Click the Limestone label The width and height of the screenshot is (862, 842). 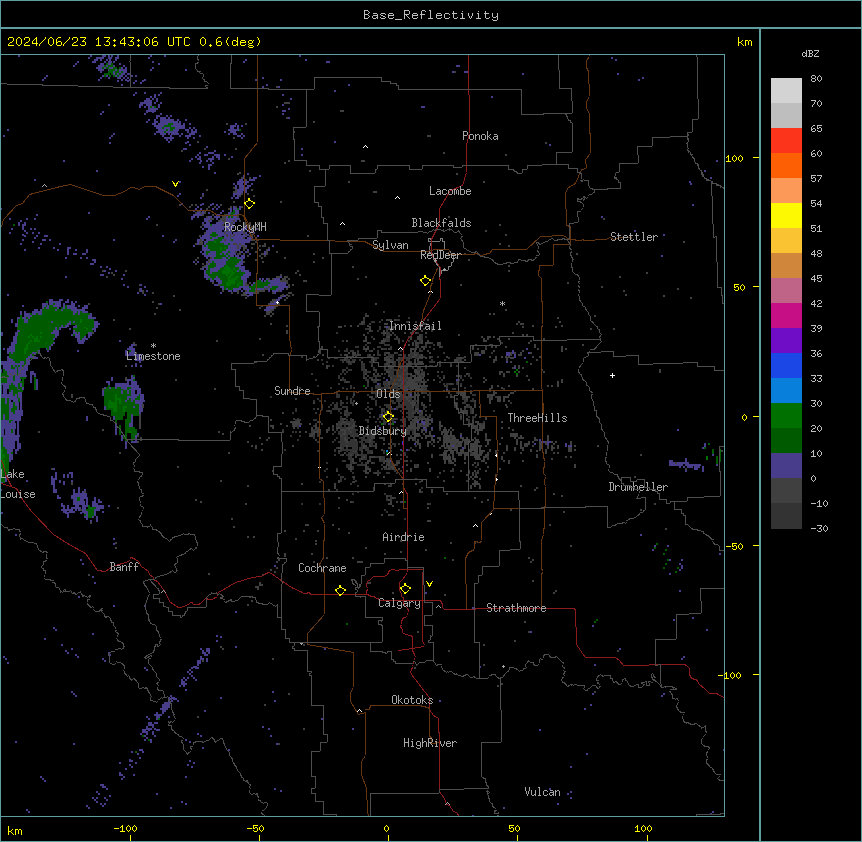(x=153, y=356)
